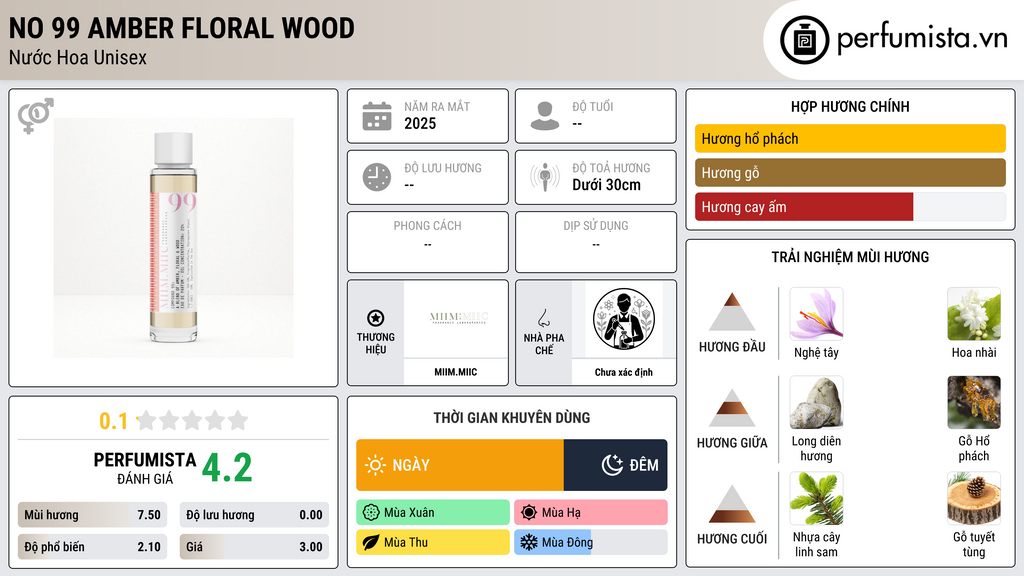Click the Độ phổ biến 2.10 score bar
This screenshot has width=1024, height=576.
(92, 547)
